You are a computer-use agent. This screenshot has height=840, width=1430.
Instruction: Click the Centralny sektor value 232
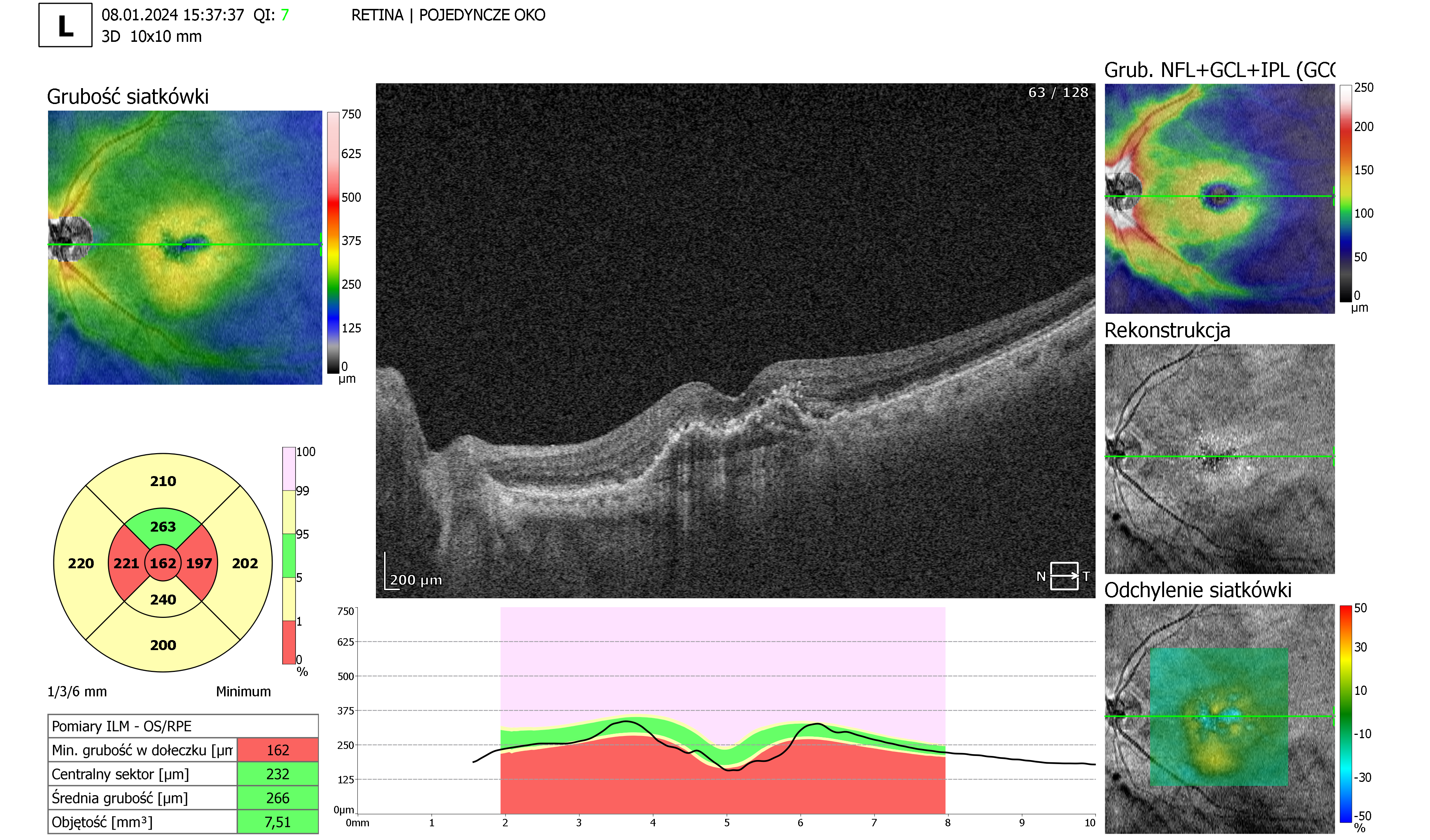(277, 774)
